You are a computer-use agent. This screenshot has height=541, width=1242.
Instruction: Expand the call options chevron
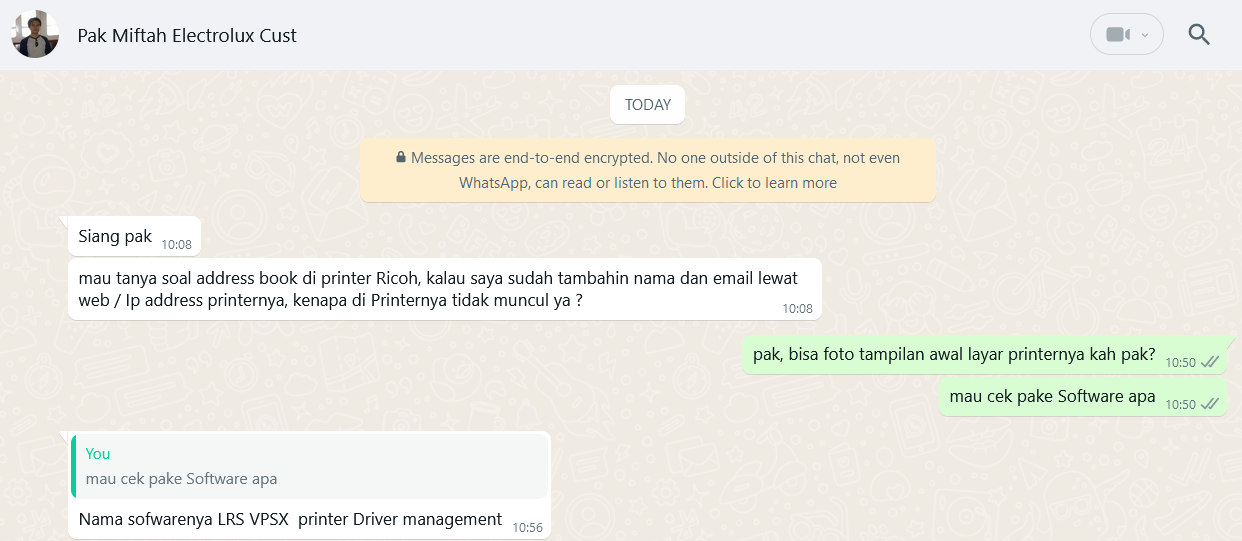point(1145,35)
